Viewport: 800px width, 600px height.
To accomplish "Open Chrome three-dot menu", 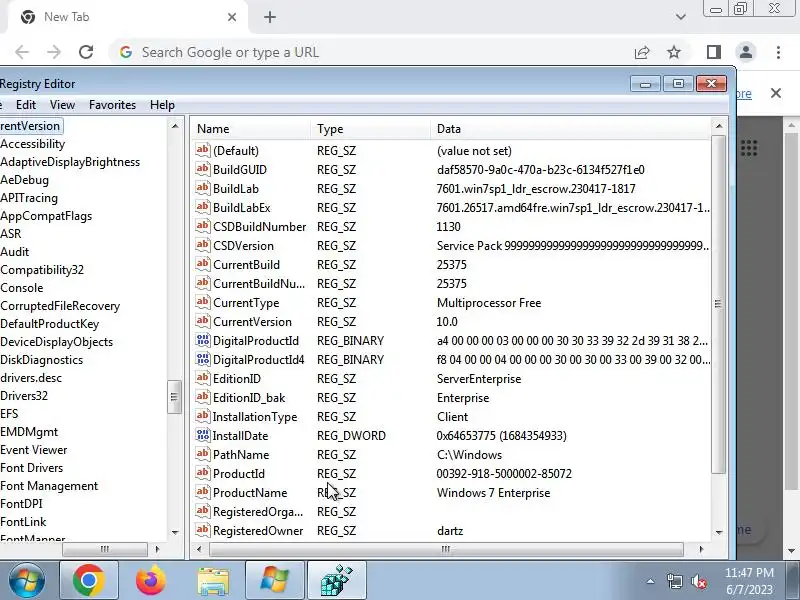I will click(778, 52).
